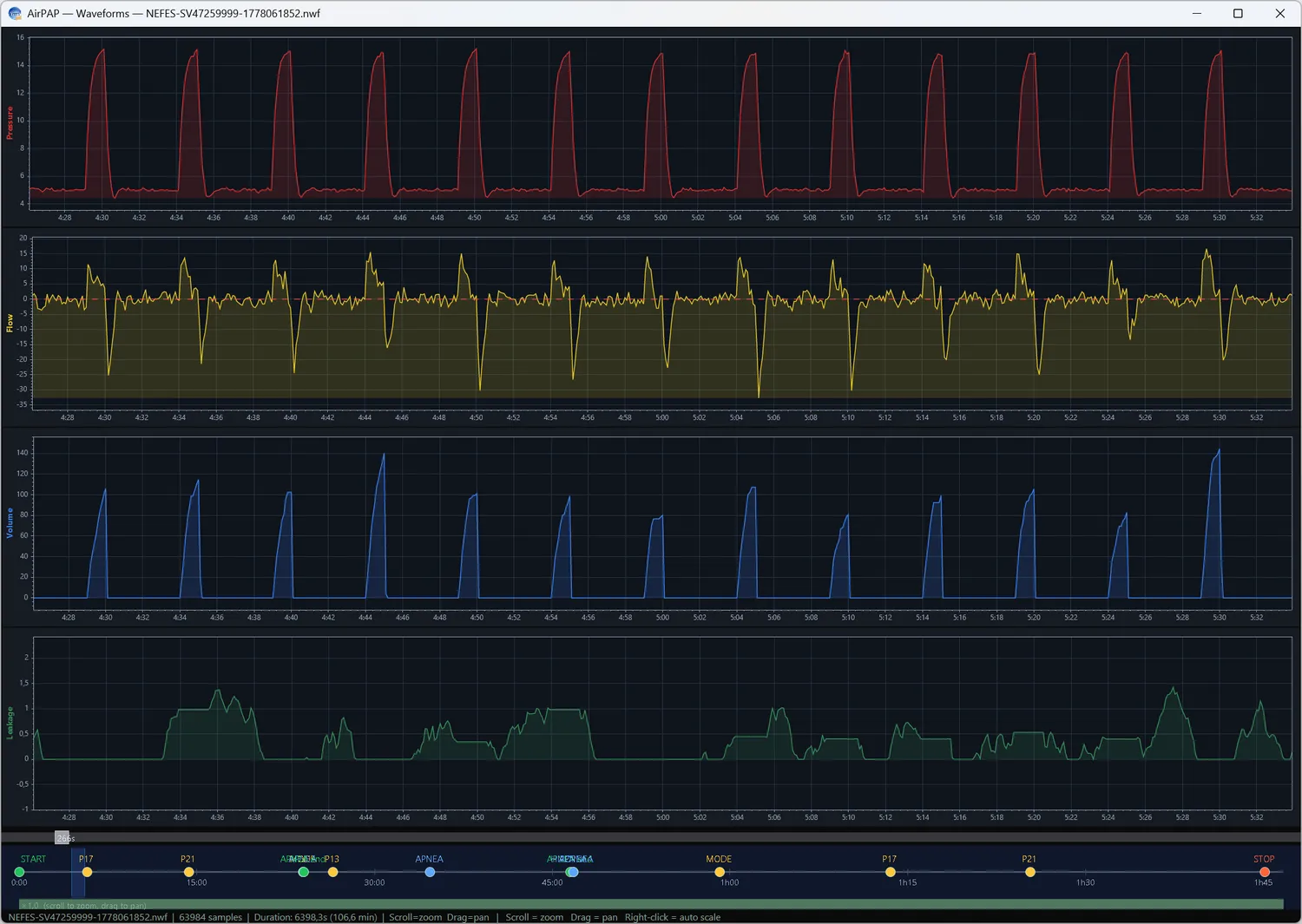The image size is (1302, 924).
Task: Click the P13 timeline marker
Action: pos(332,872)
